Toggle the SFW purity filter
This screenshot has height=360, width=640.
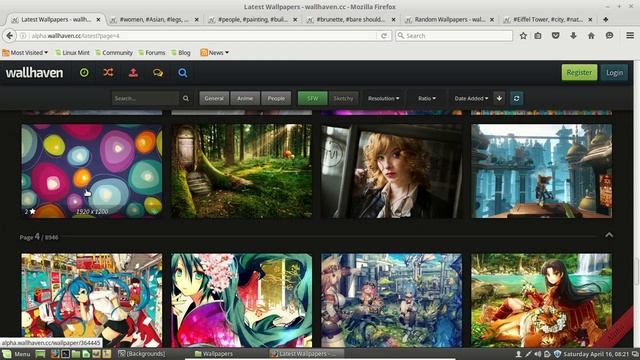(313, 98)
